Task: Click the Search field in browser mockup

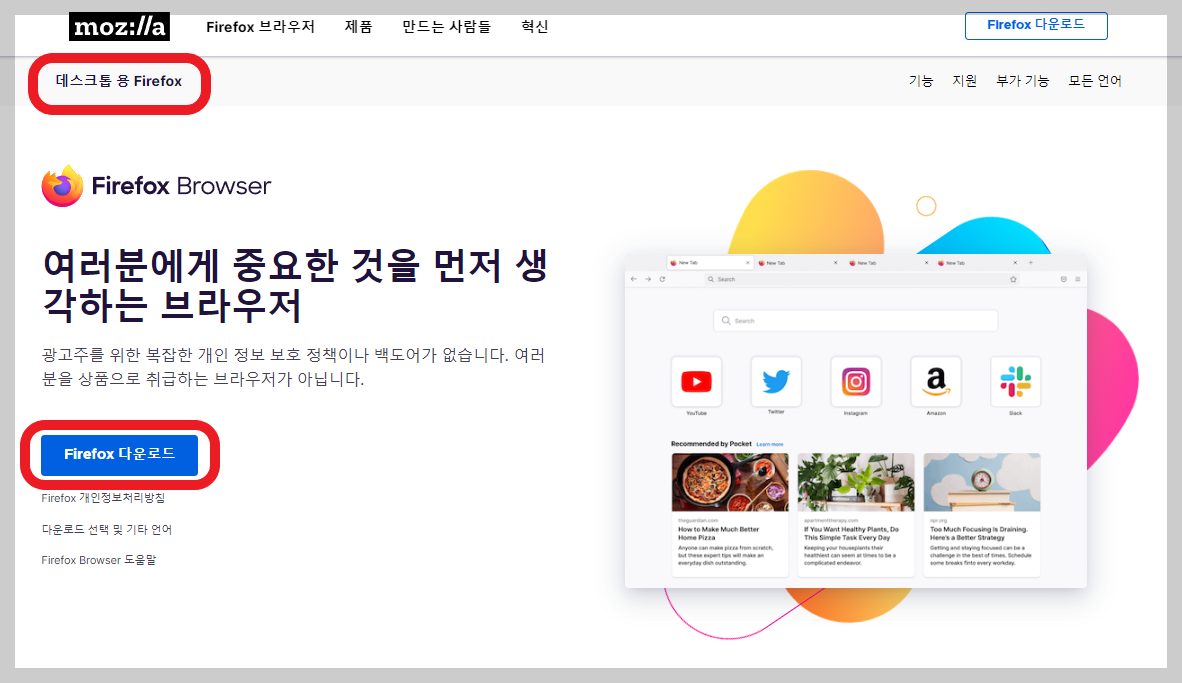Action: point(856,320)
